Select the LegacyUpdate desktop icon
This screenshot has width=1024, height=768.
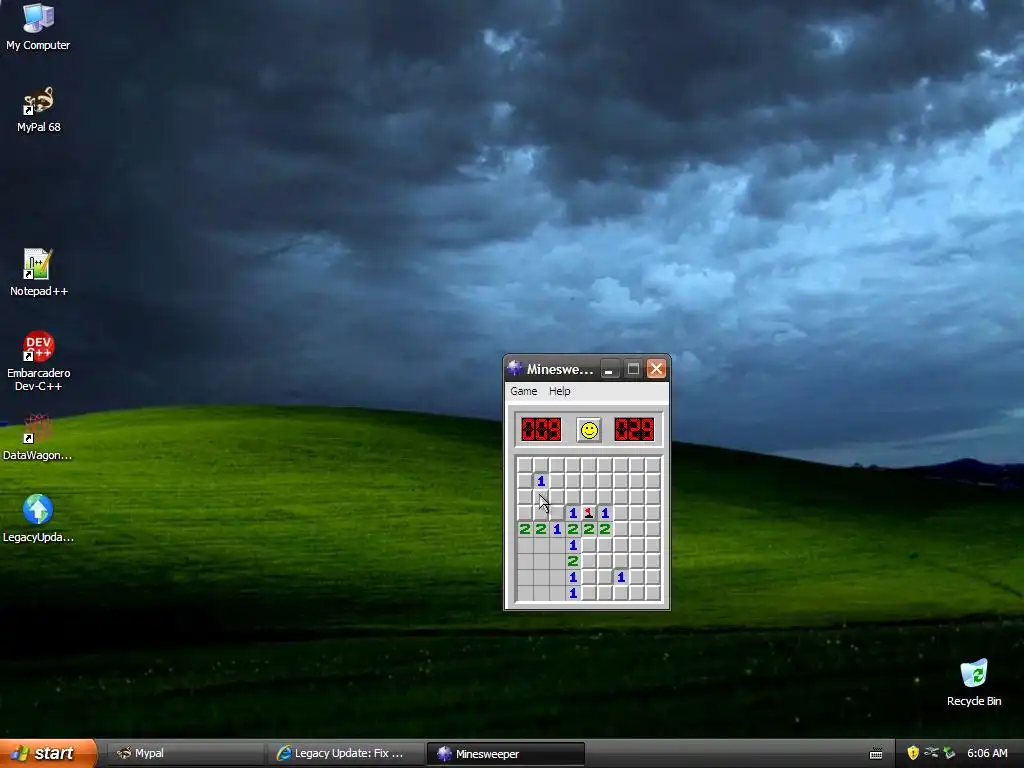point(38,519)
